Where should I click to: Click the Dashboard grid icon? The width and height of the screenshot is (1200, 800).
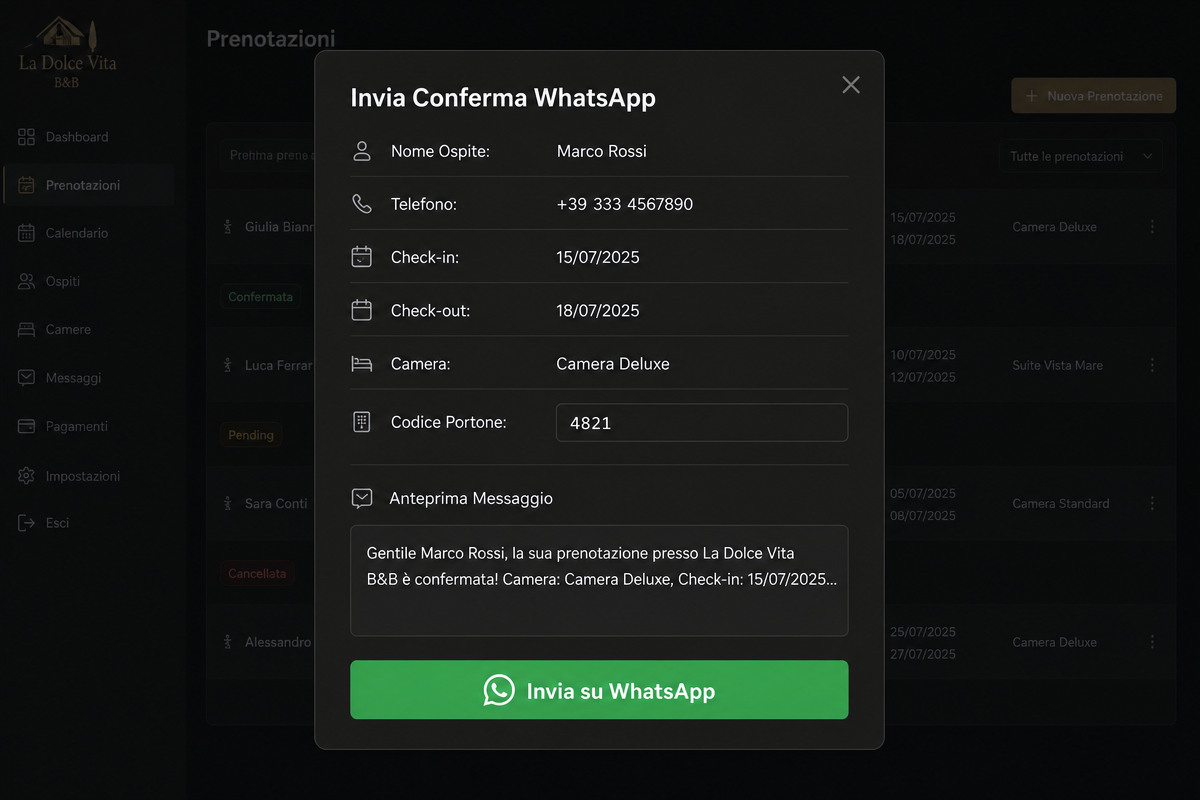27,137
